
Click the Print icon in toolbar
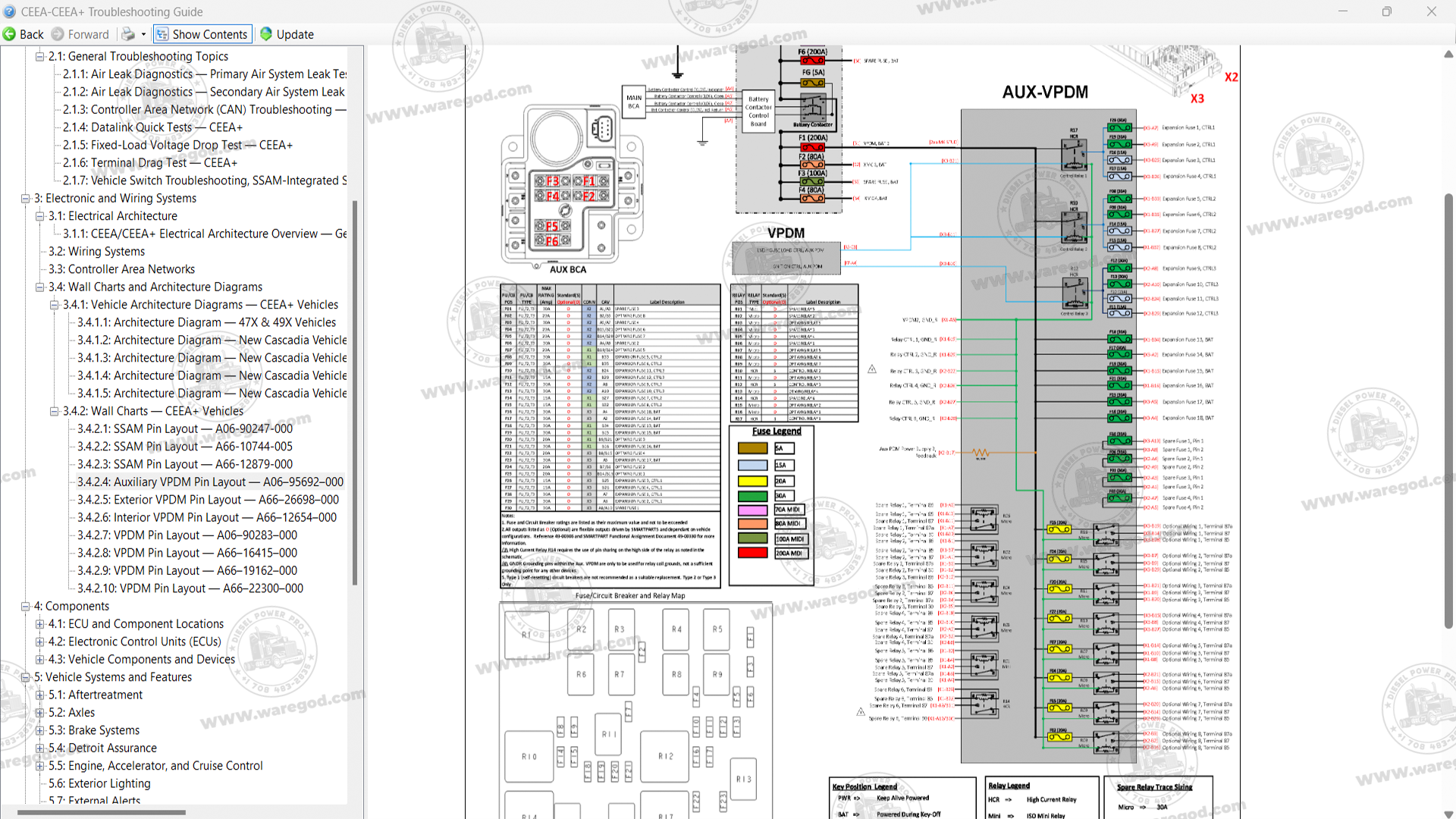click(128, 34)
